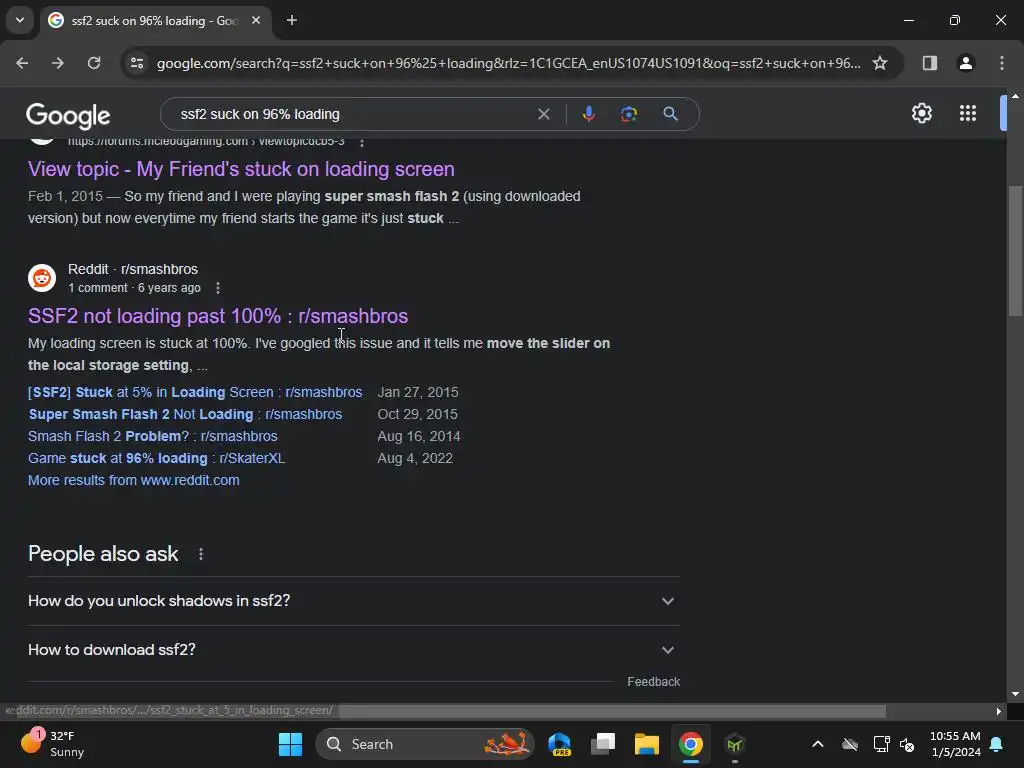Expand 'How do you unlock shadows in ssf2?'

pos(353,601)
